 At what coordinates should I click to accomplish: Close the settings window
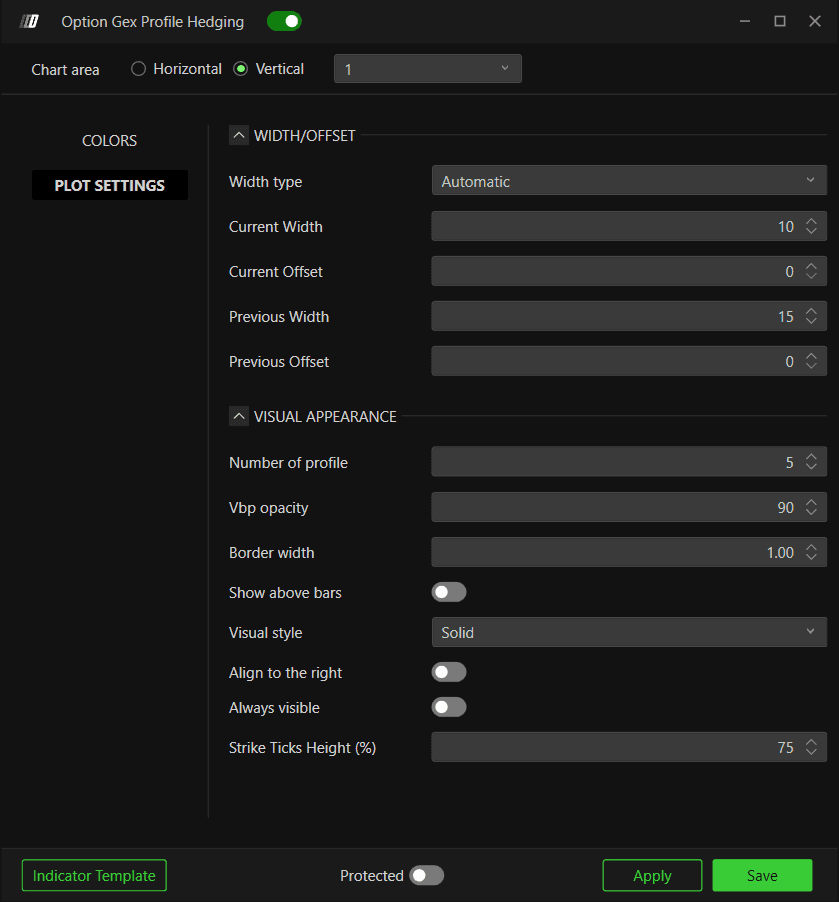(x=815, y=21)
